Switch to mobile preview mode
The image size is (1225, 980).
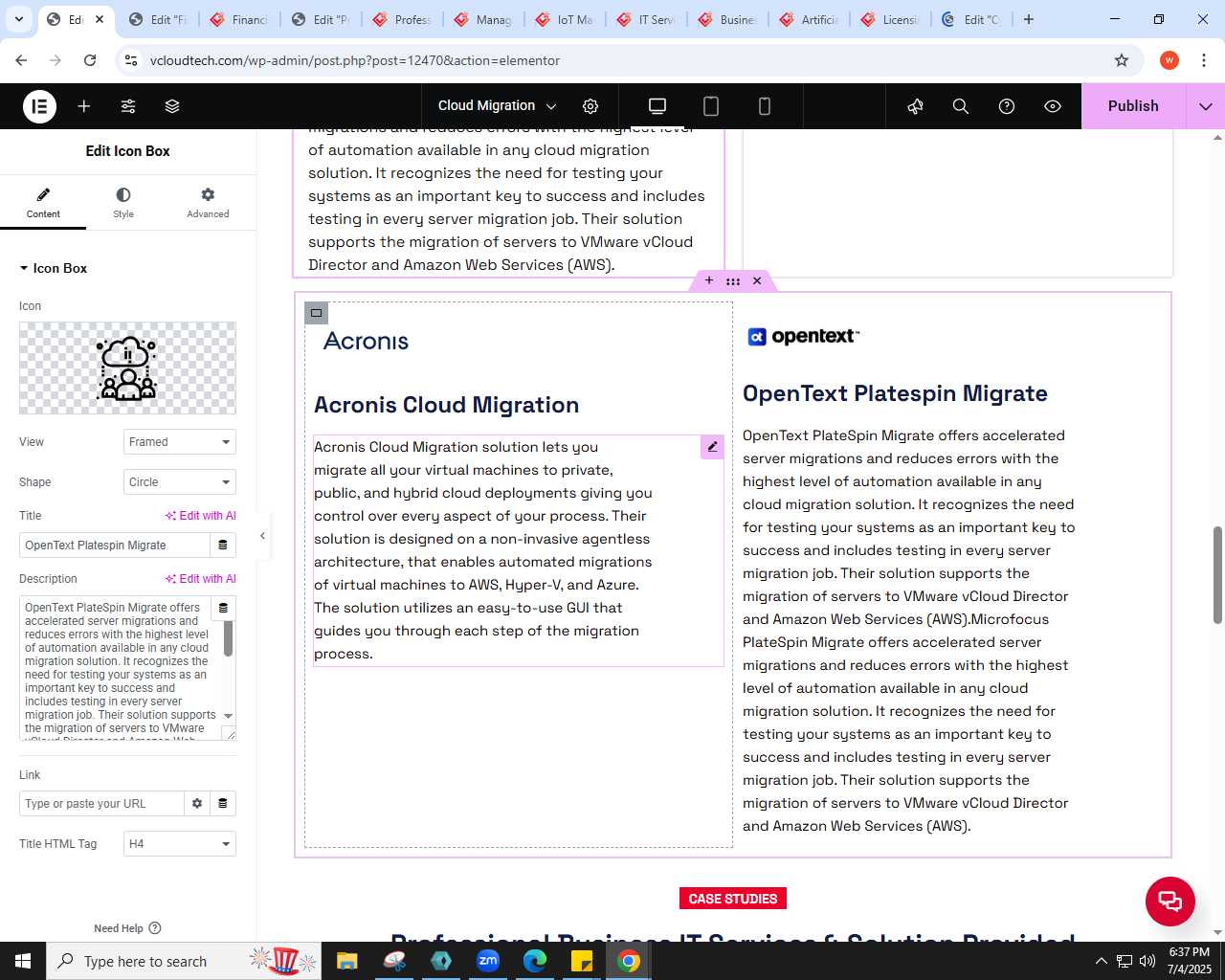[765, 106]
